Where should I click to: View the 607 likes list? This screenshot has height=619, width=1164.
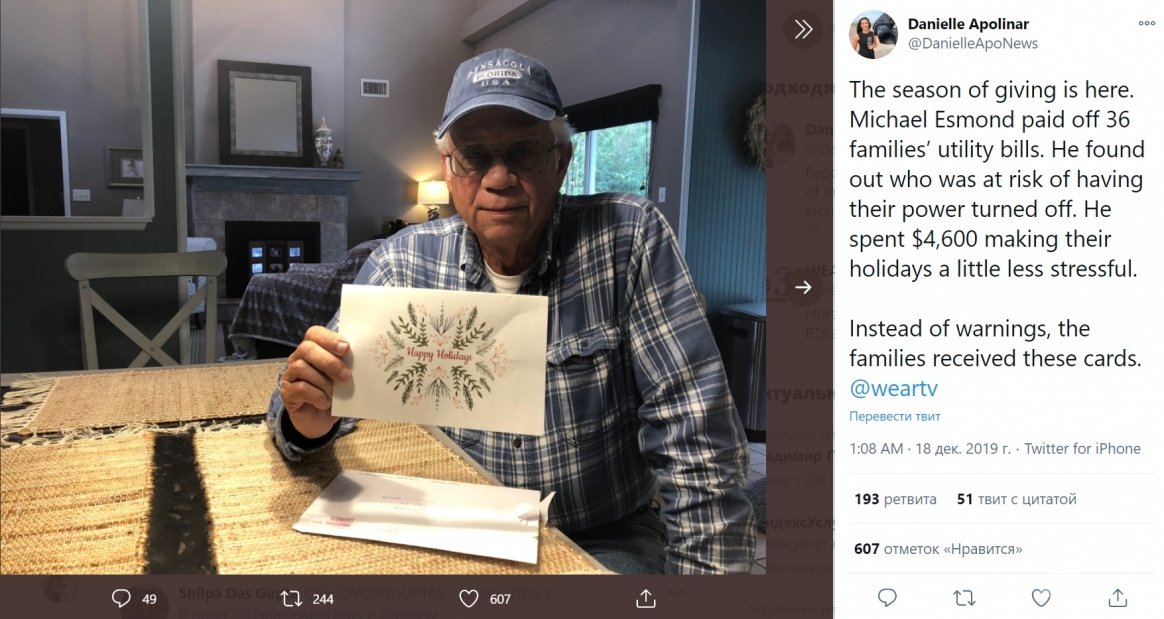coord(937,549)
